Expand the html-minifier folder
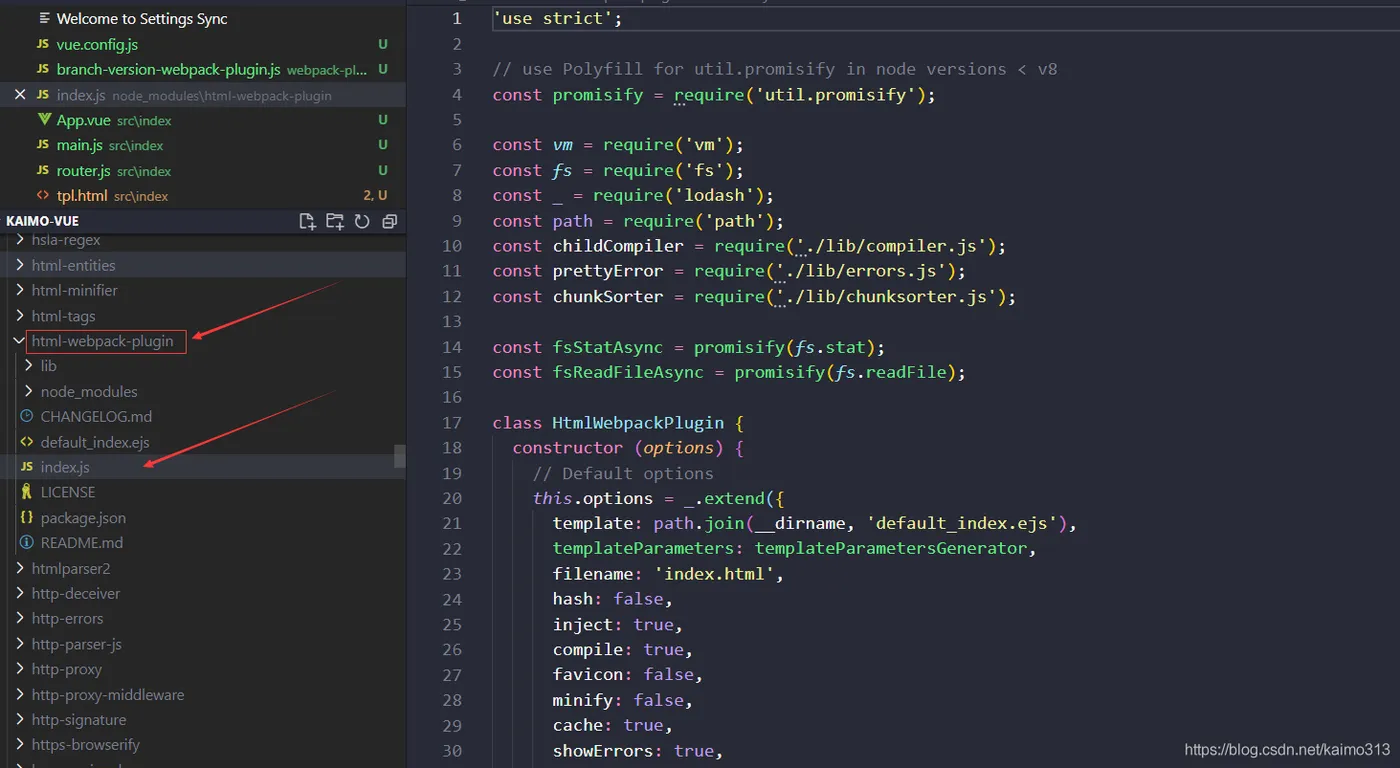The height and width of the screenshot is (768, 1400). point(19,290)
